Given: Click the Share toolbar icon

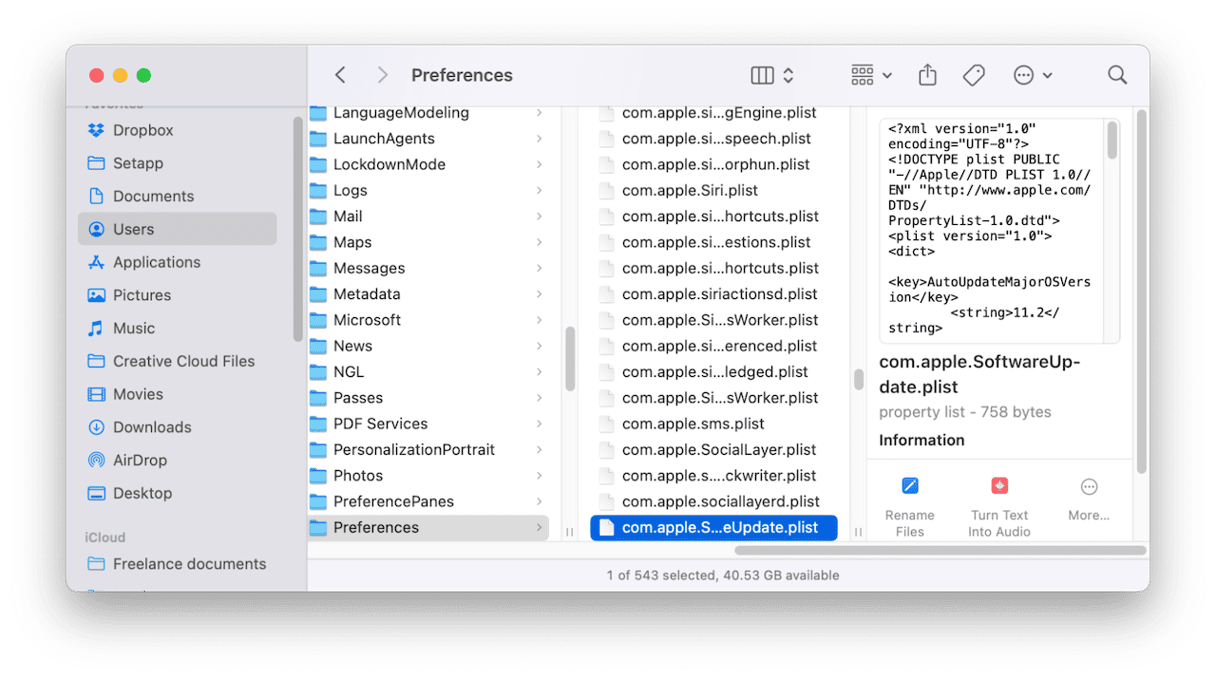Looking at the screenshot, I should [x=928, y=75].
